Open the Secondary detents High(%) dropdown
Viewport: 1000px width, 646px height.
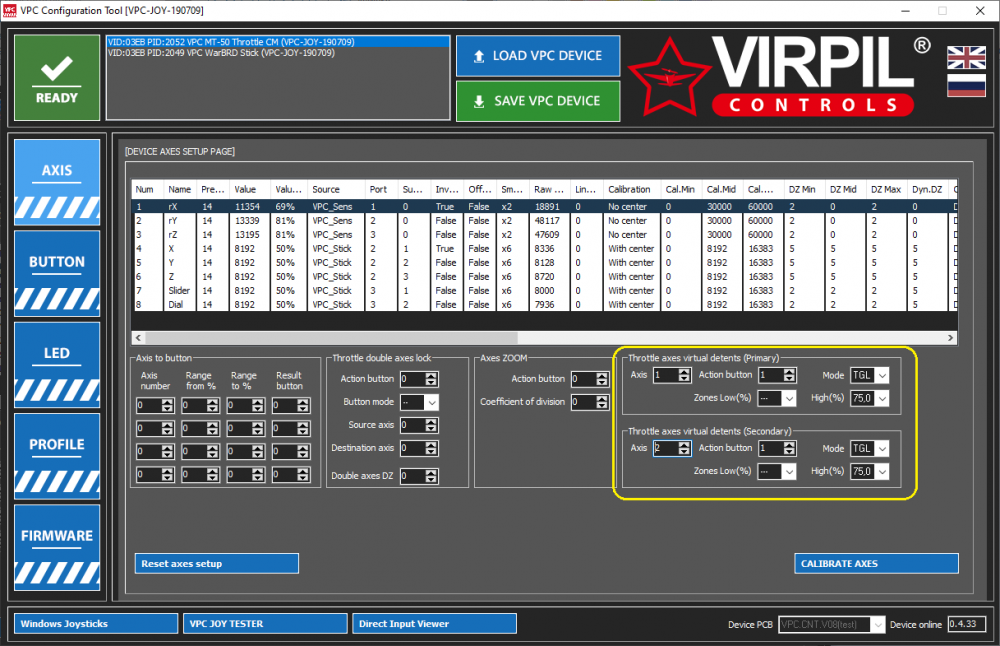(x=869, y=472)
